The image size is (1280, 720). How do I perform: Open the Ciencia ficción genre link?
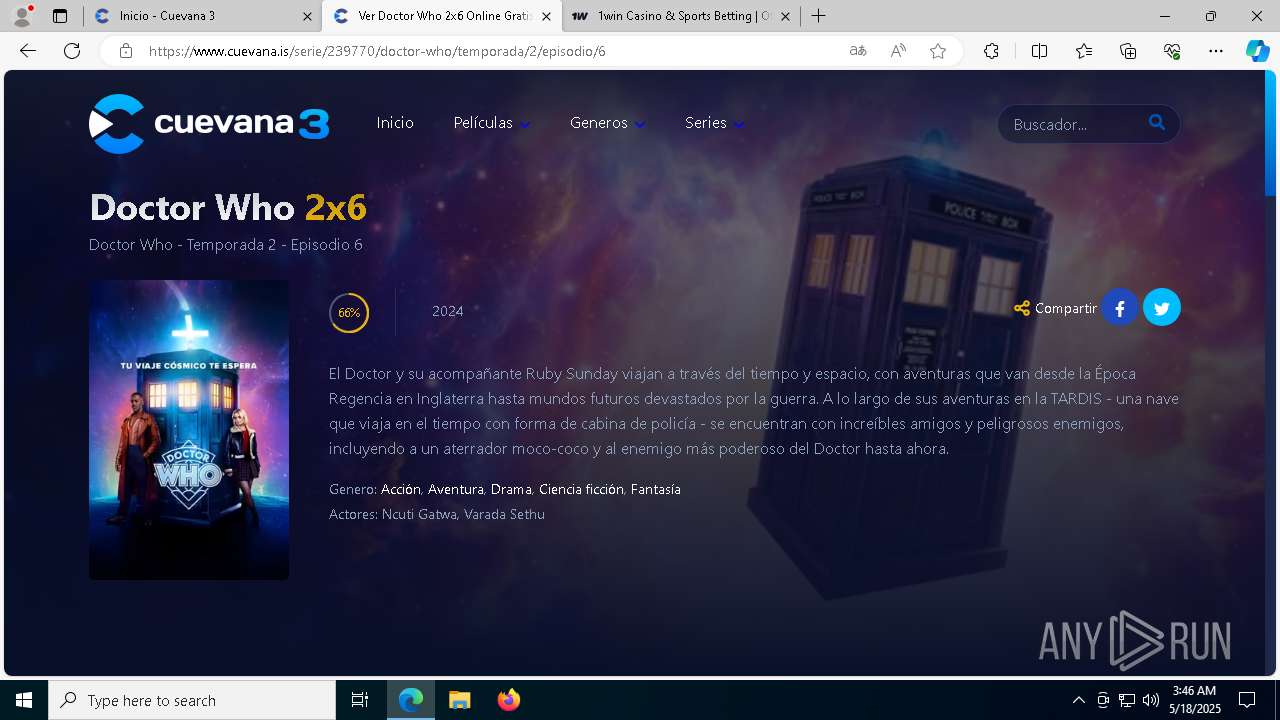[x=581, y=489]
